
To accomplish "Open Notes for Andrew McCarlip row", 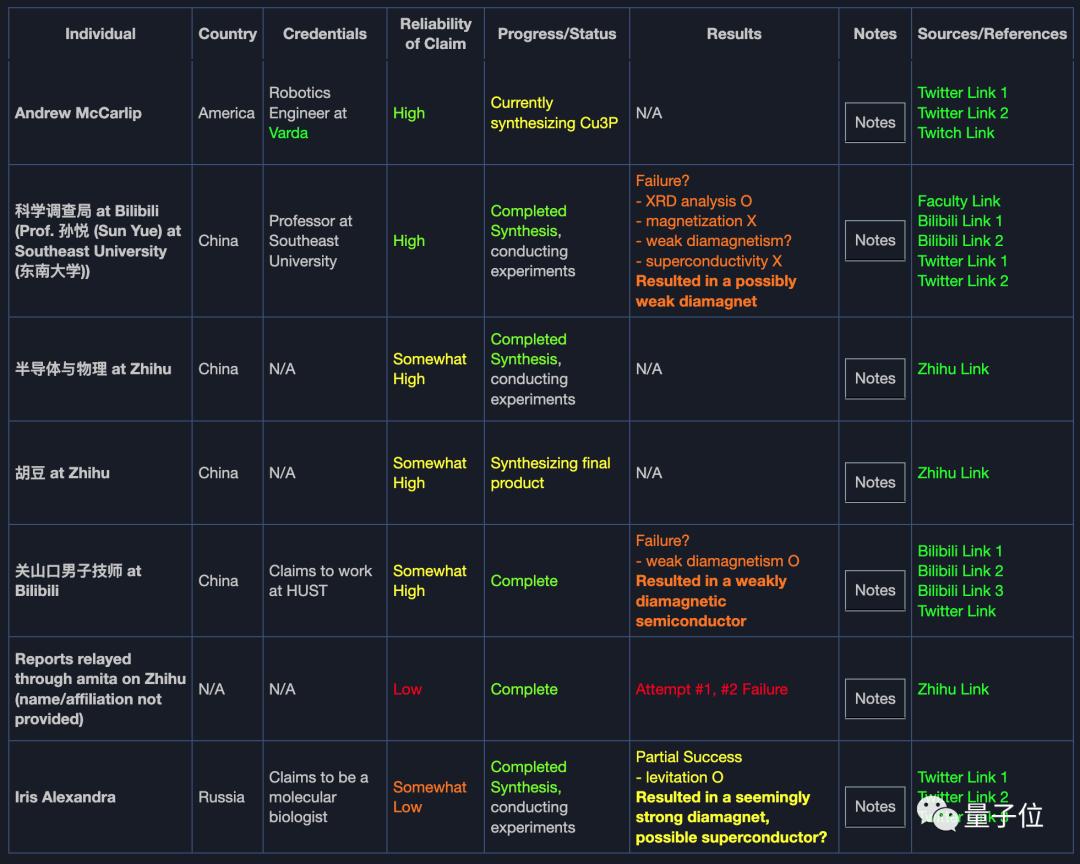I will (874, 123).
